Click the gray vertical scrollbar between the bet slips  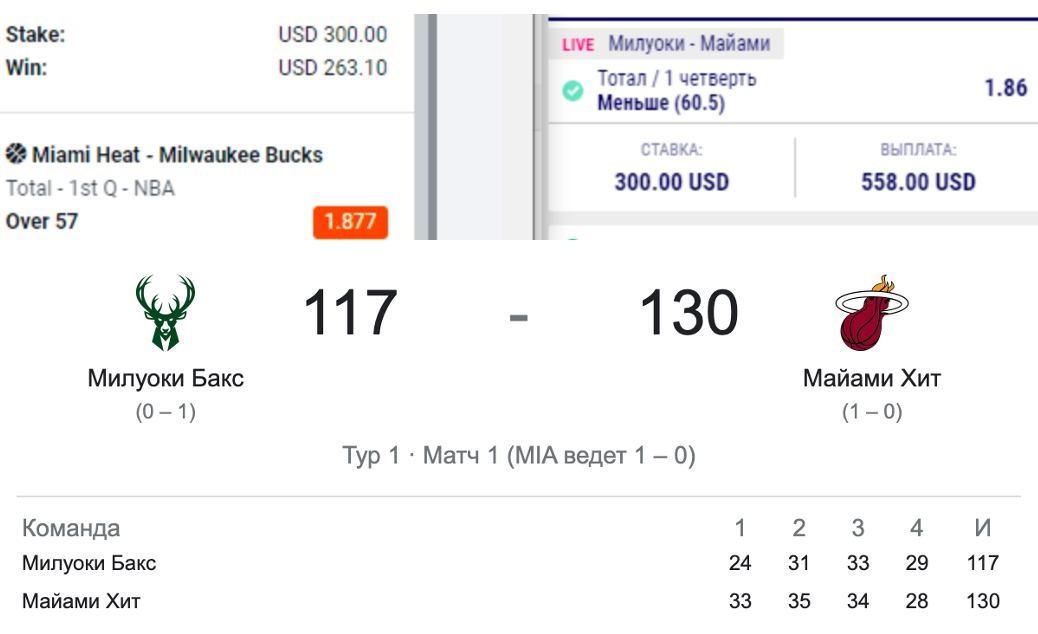pos(433,120)
